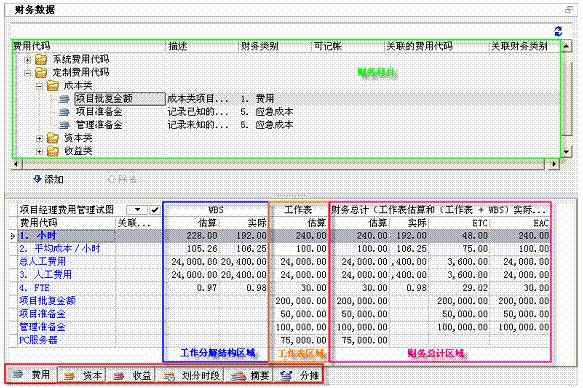Click the 系统费用代码 folder icon
Screen dimensions: 583x388
[41, 59]
